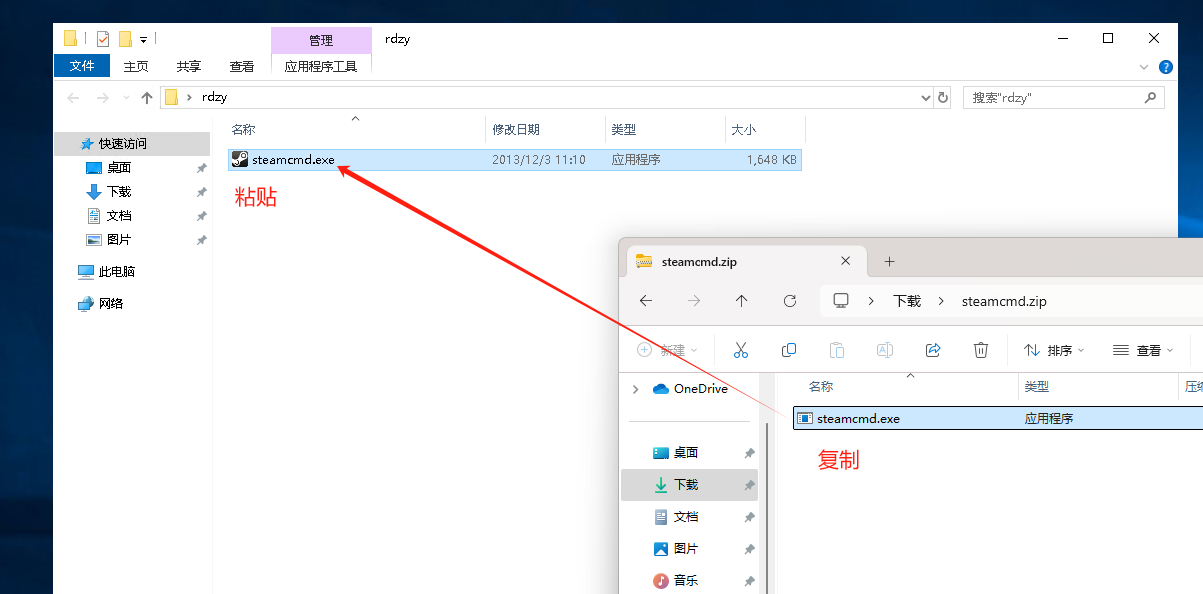
Task: Go up one level in steamcmd.zip window
Action: tap(741, 301)
